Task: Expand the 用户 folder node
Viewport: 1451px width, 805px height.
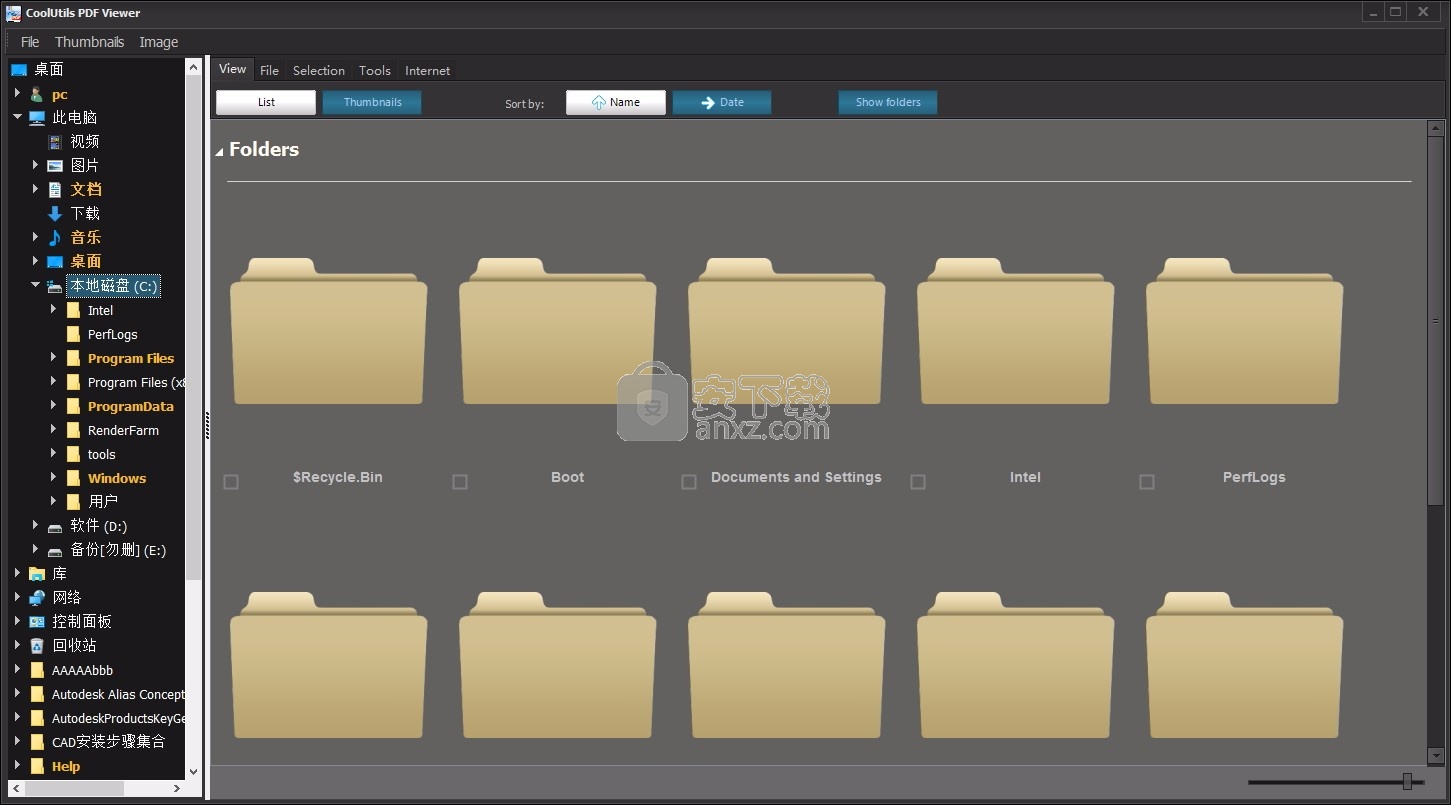Action: pos(53,501)
